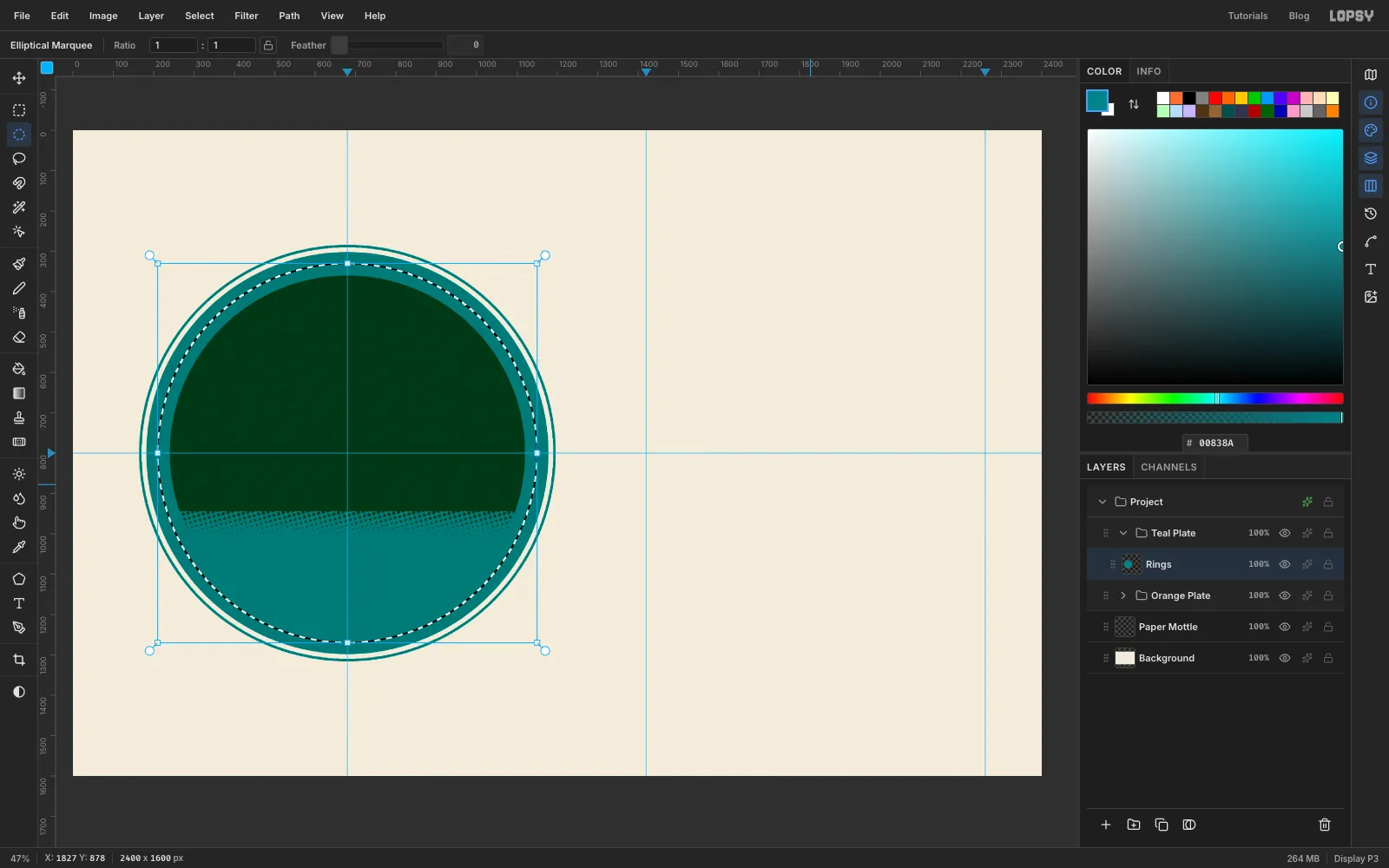The height and width of the screenshot is (868, 1389).
Task: Toggle Background layer visibility
Action: [1285, 658]
